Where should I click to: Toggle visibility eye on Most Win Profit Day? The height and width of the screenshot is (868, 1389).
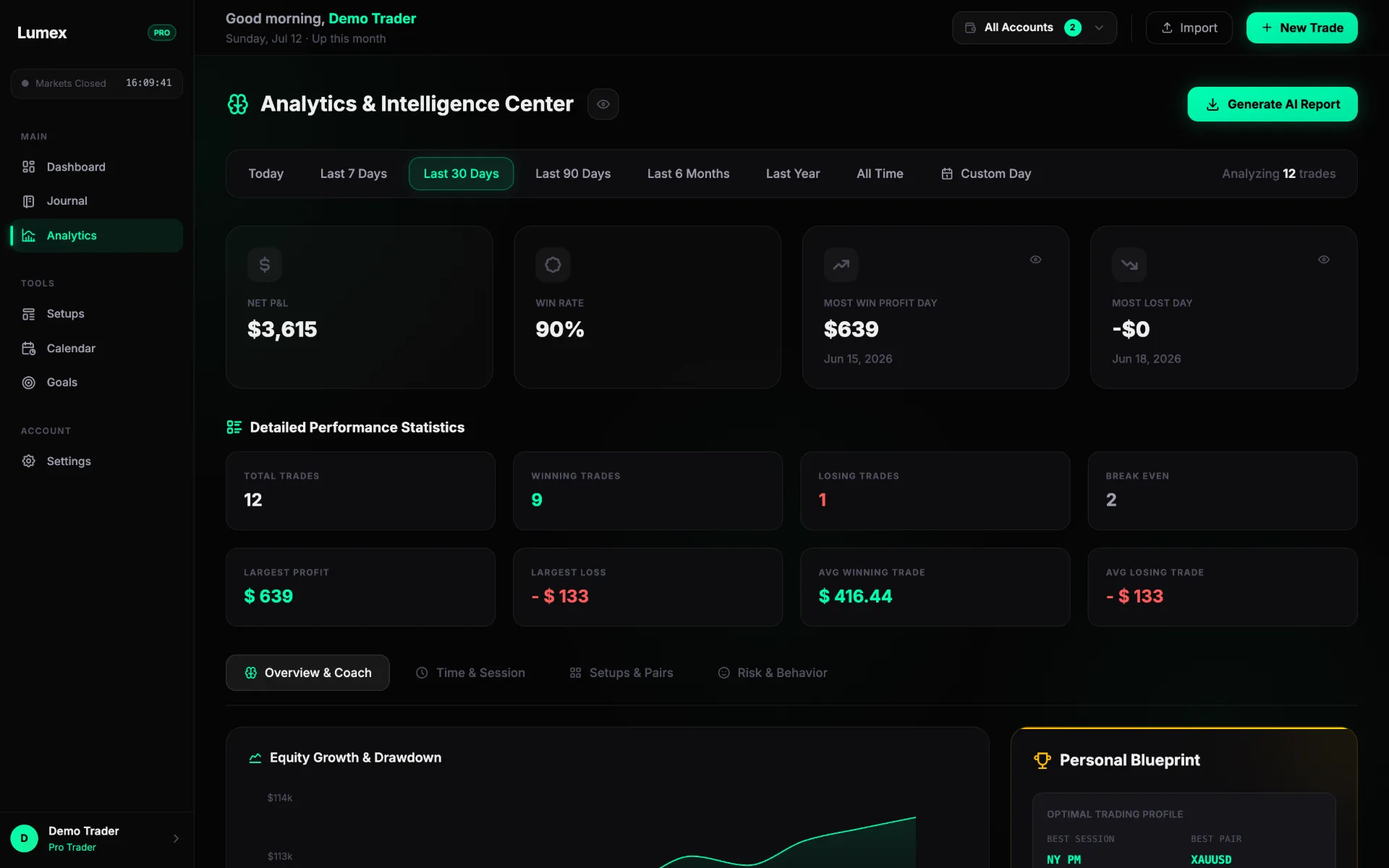pos(1036,260)
